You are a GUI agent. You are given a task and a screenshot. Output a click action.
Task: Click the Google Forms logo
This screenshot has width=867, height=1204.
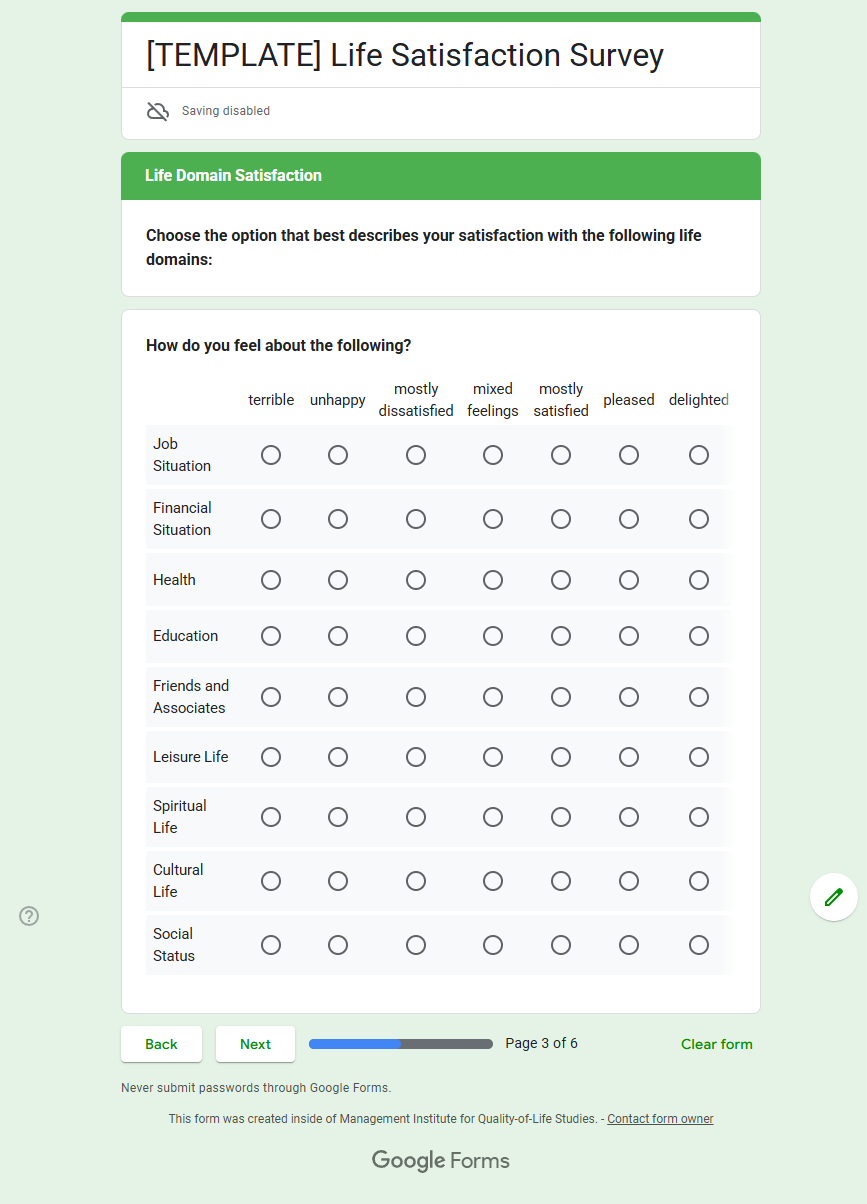pos(441,1160)
